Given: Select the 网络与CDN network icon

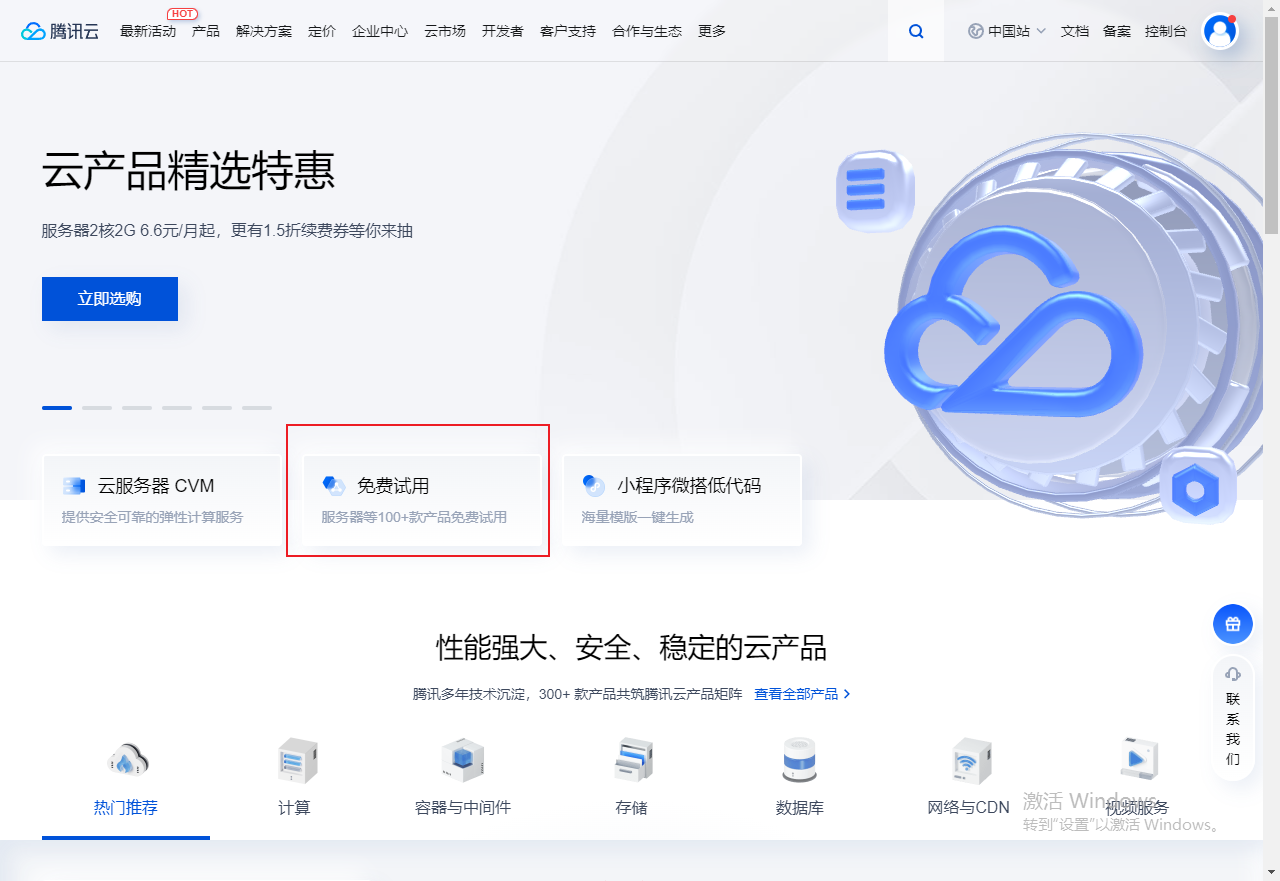Looking at the screenshot, I should click(967, 760).
